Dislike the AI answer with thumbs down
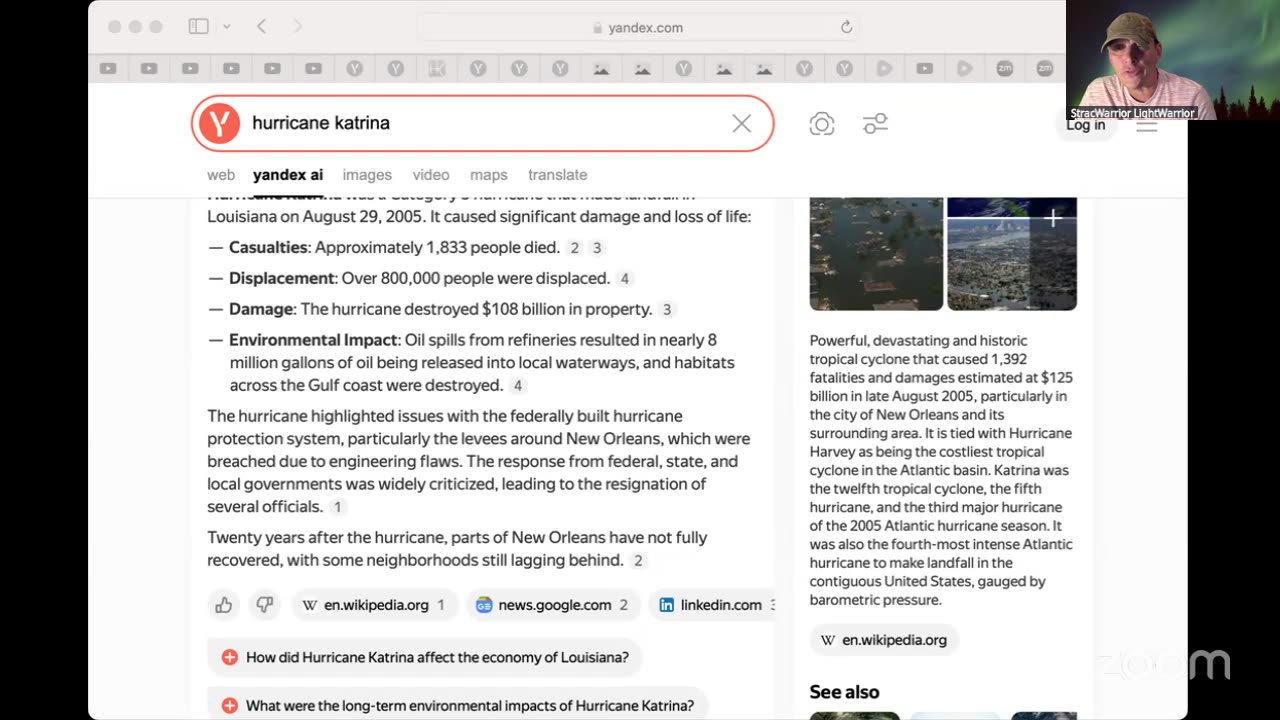 pos(265,605)
